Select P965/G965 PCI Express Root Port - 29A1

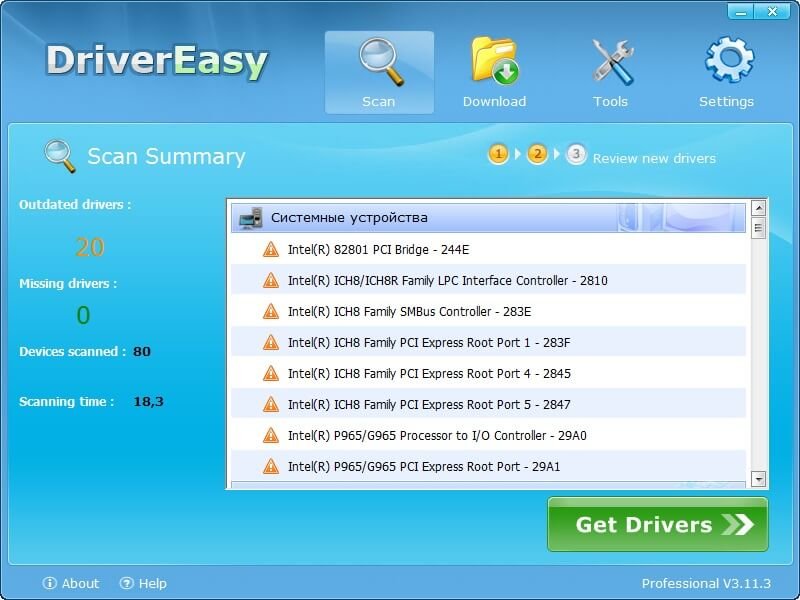click(488, 466)
